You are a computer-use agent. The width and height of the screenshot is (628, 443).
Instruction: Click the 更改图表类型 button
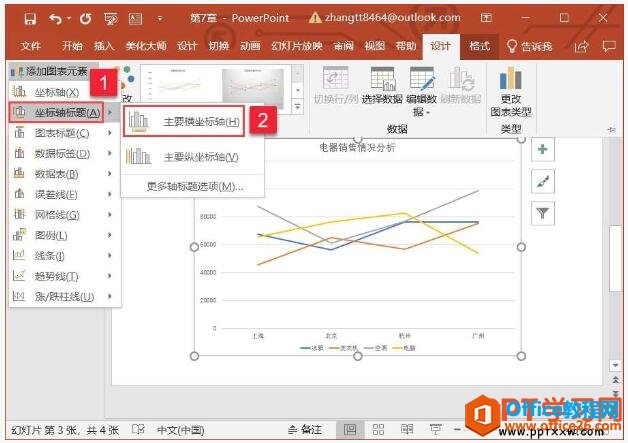click(511, 92)
